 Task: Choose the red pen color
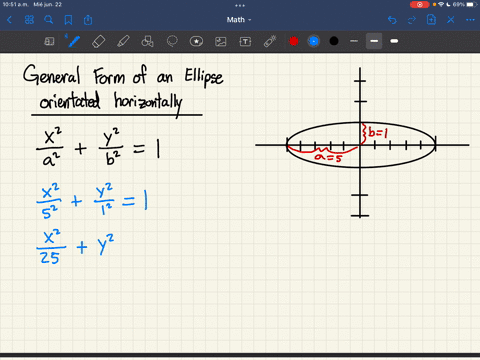point(294,41)
